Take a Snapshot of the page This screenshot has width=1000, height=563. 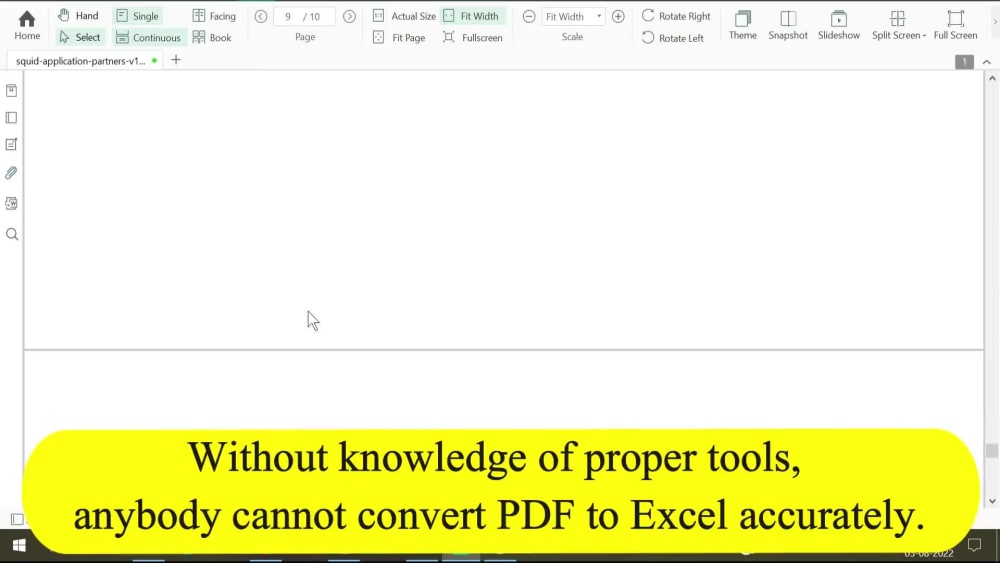[x=788, y=26]
